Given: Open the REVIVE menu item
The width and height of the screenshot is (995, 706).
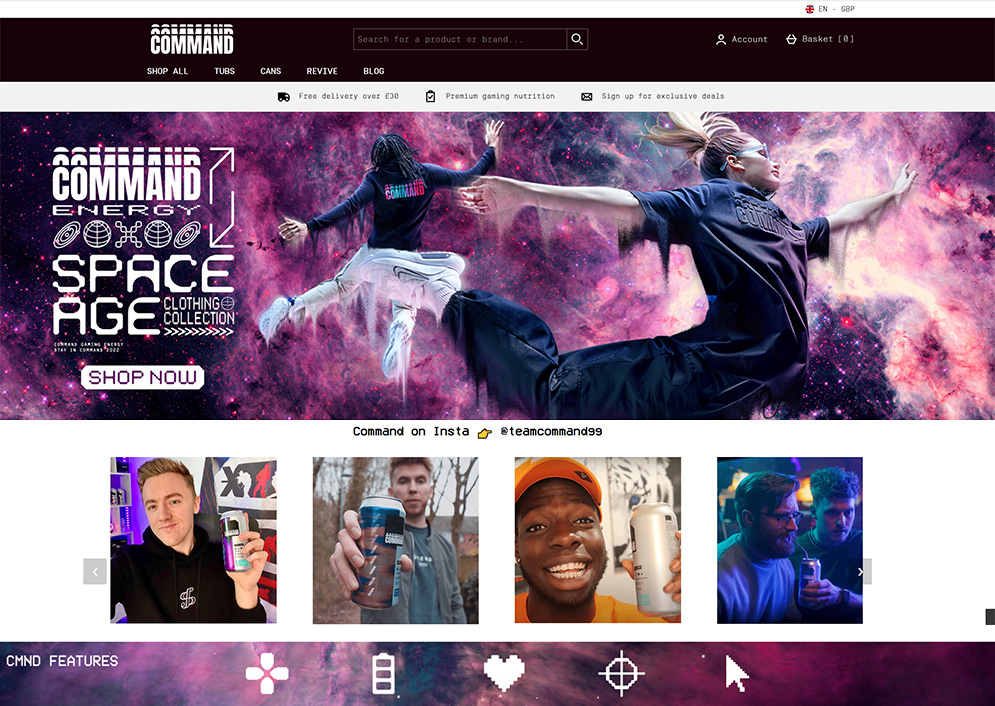Looking at the screenshot, I should click(x=322, y=71).
